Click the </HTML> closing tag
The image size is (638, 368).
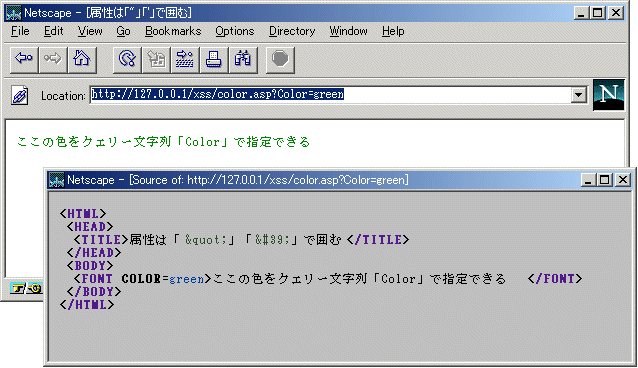87,304
